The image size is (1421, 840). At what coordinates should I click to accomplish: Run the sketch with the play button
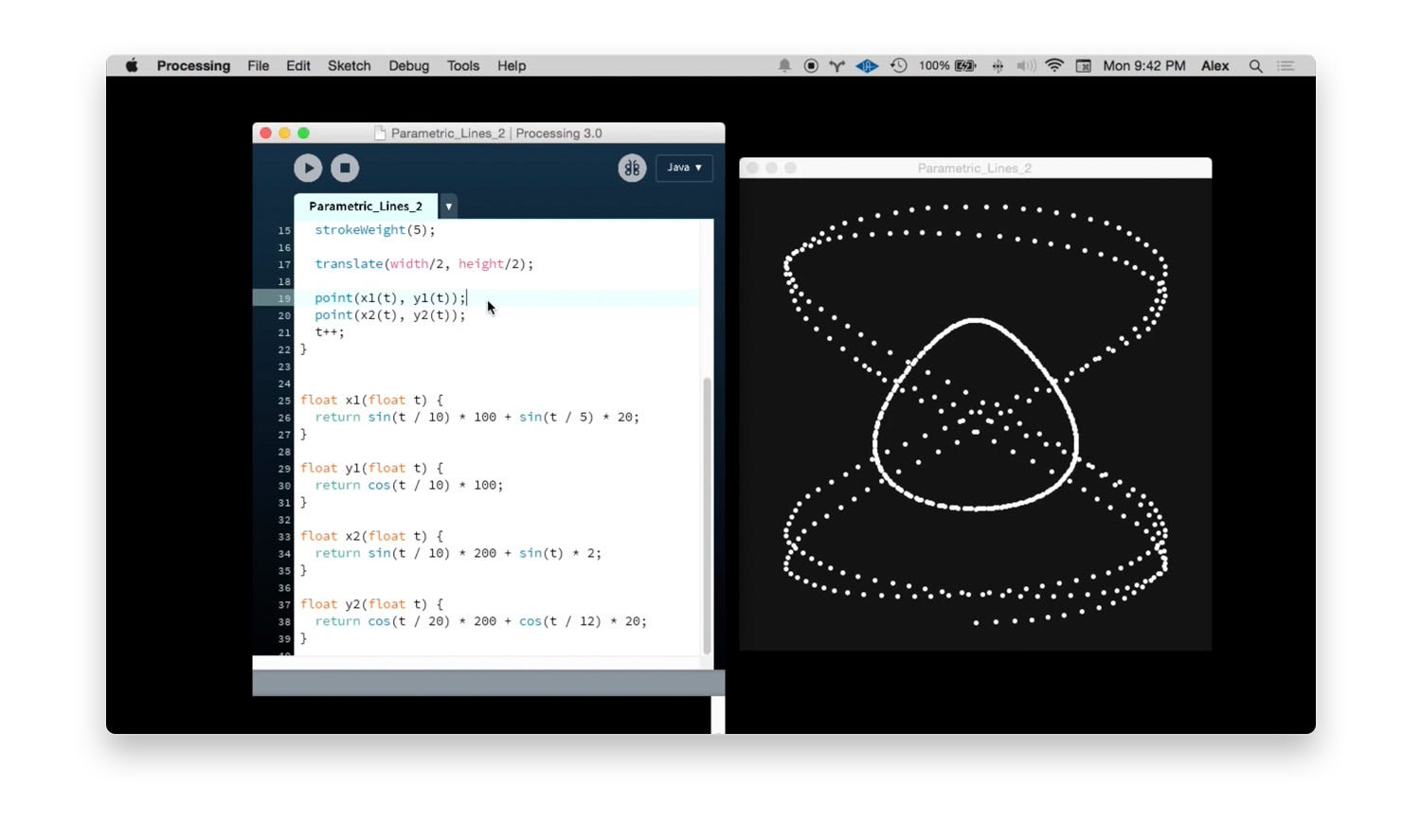308,168
